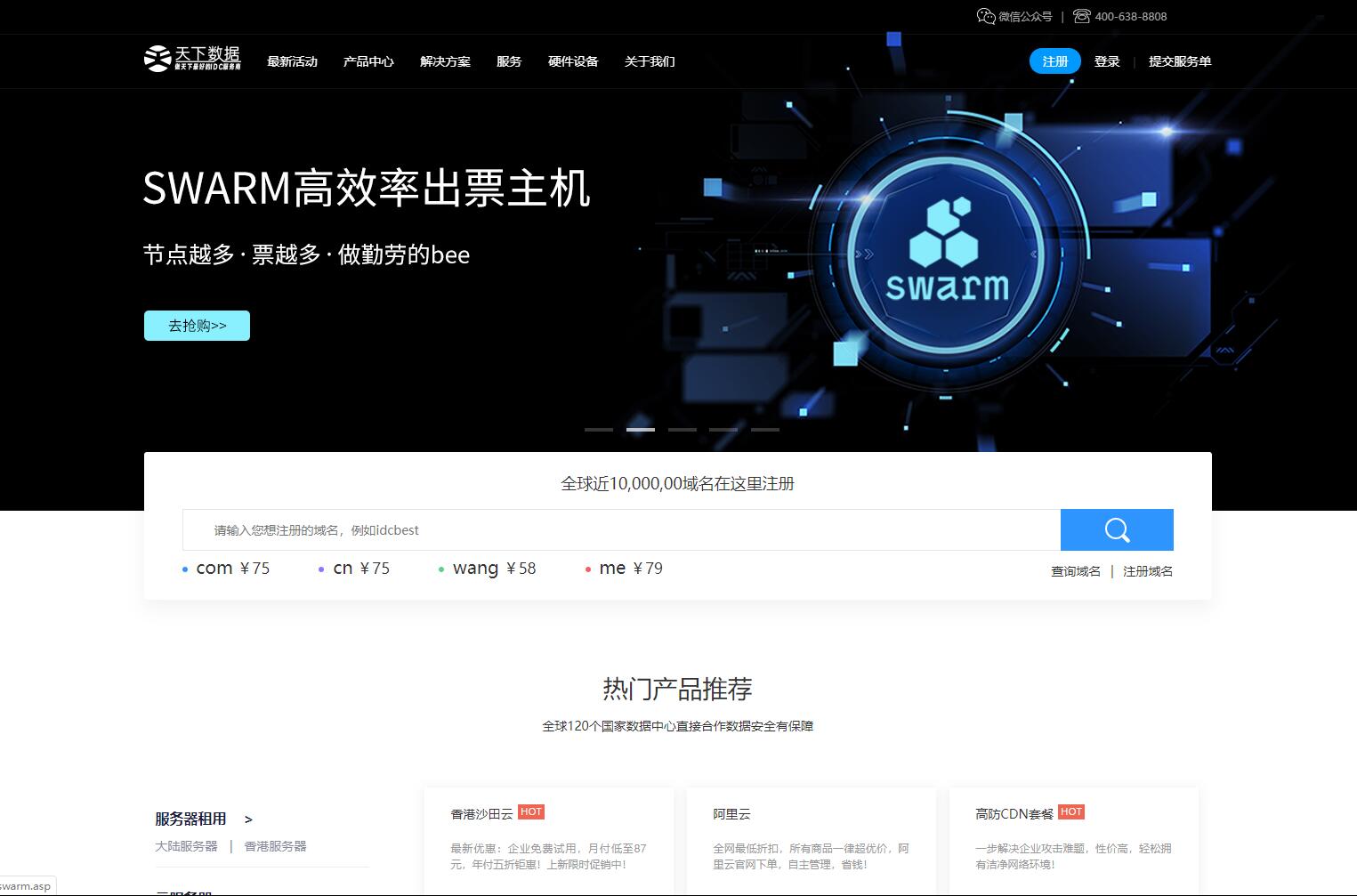This screenshot has width=1357, height=896.
Task: Click the blue 注册 button
Action: (x=1055, y=61)
